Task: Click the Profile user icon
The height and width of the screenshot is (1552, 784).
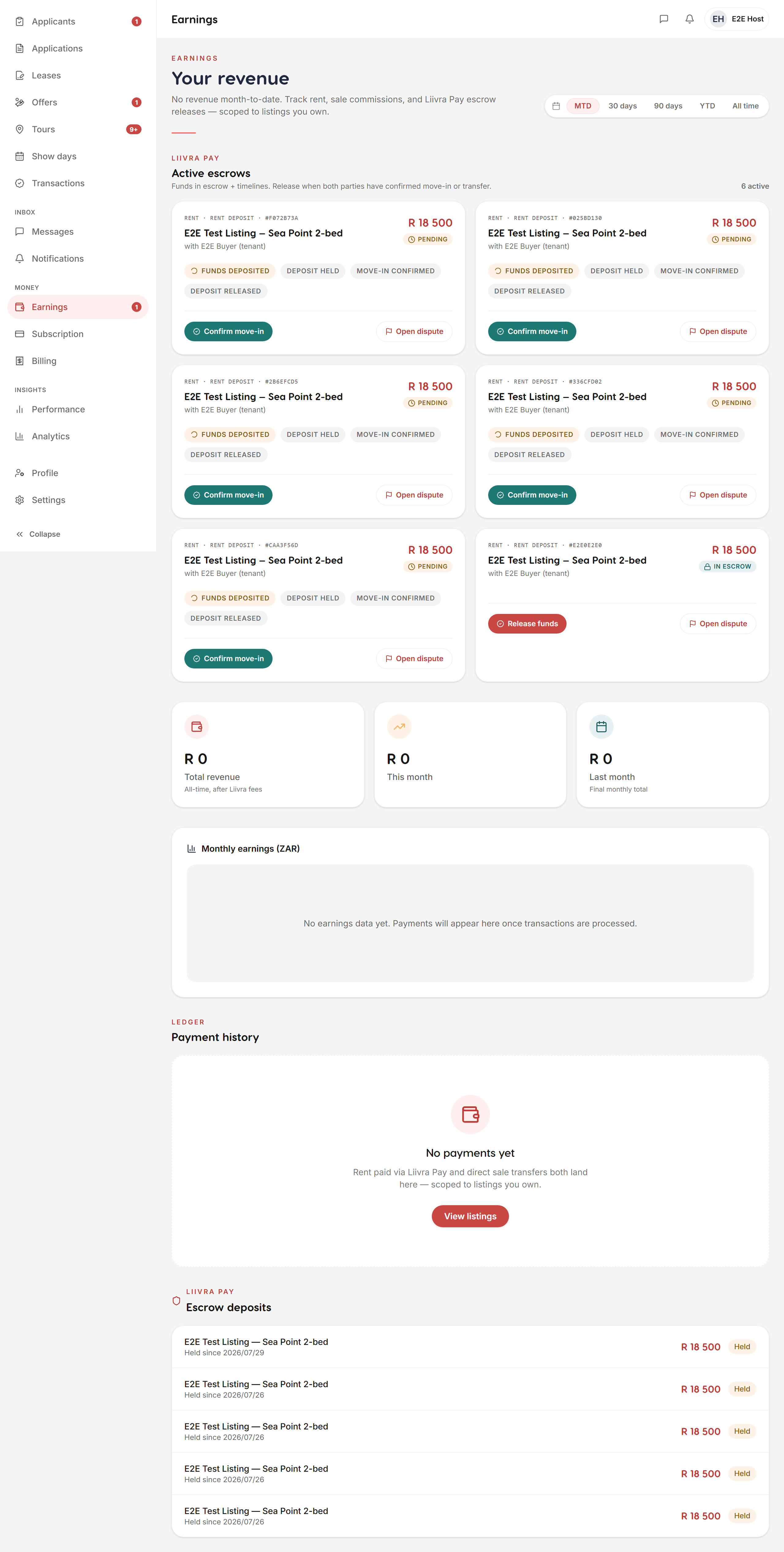Action: click(x=19, y=474)
